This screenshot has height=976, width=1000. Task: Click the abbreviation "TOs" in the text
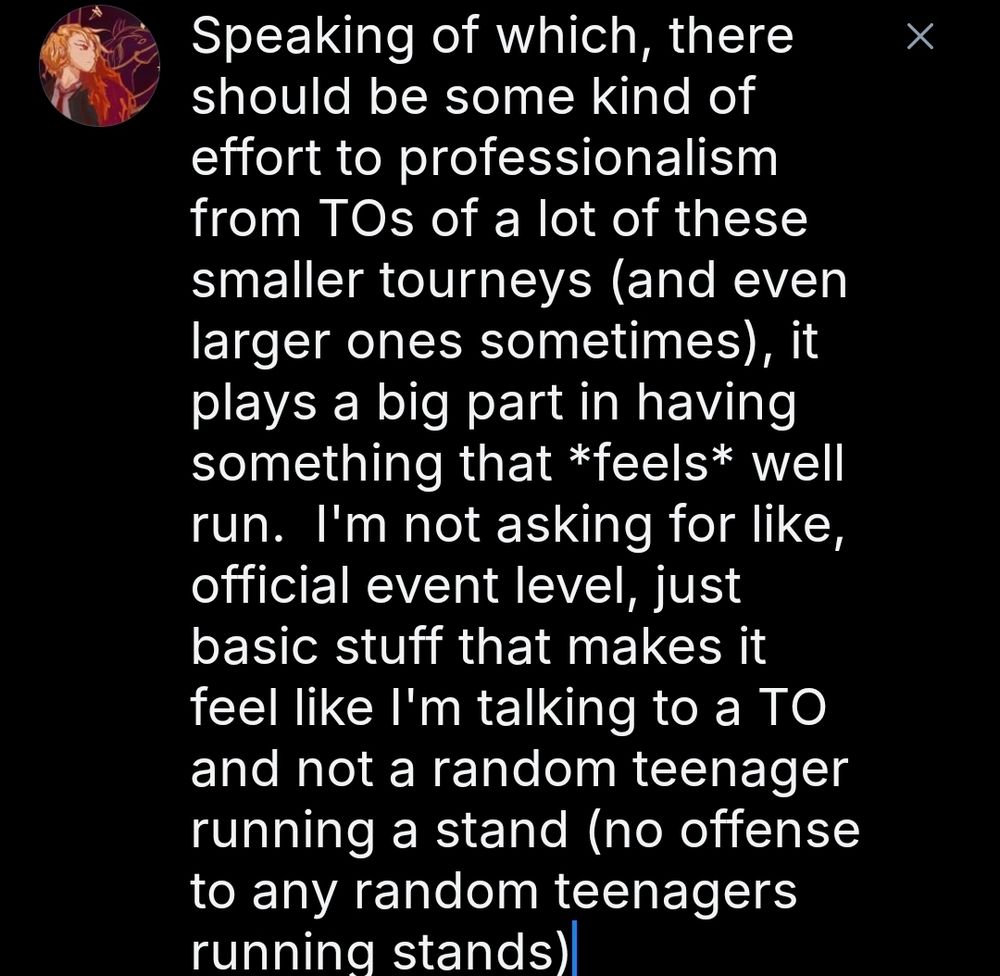click(362, 219)
